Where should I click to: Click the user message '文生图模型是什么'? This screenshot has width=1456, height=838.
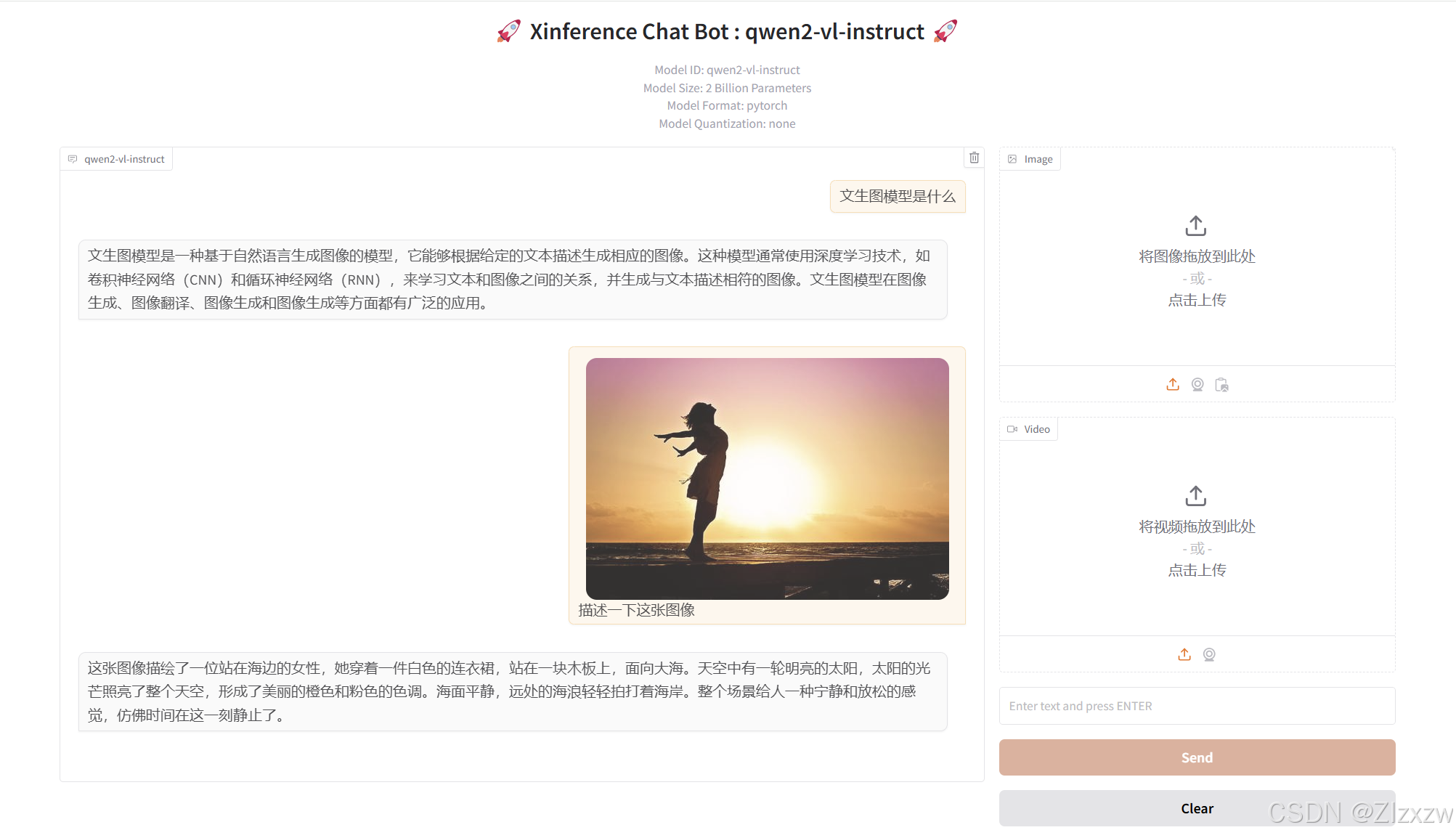(x=897, y=197)
